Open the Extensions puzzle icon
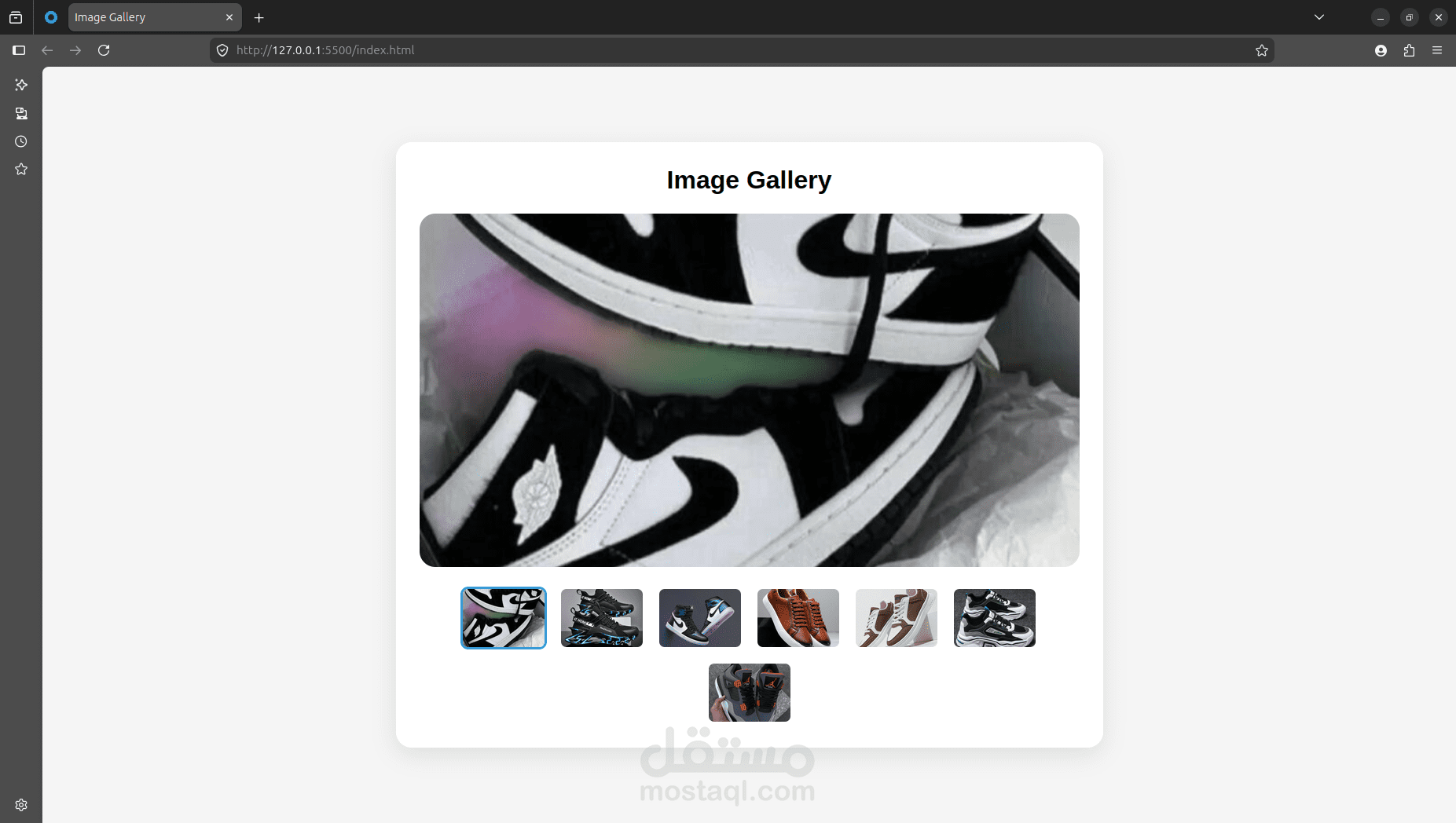Screen dimensions: 1456x823 coord(1409,50)
